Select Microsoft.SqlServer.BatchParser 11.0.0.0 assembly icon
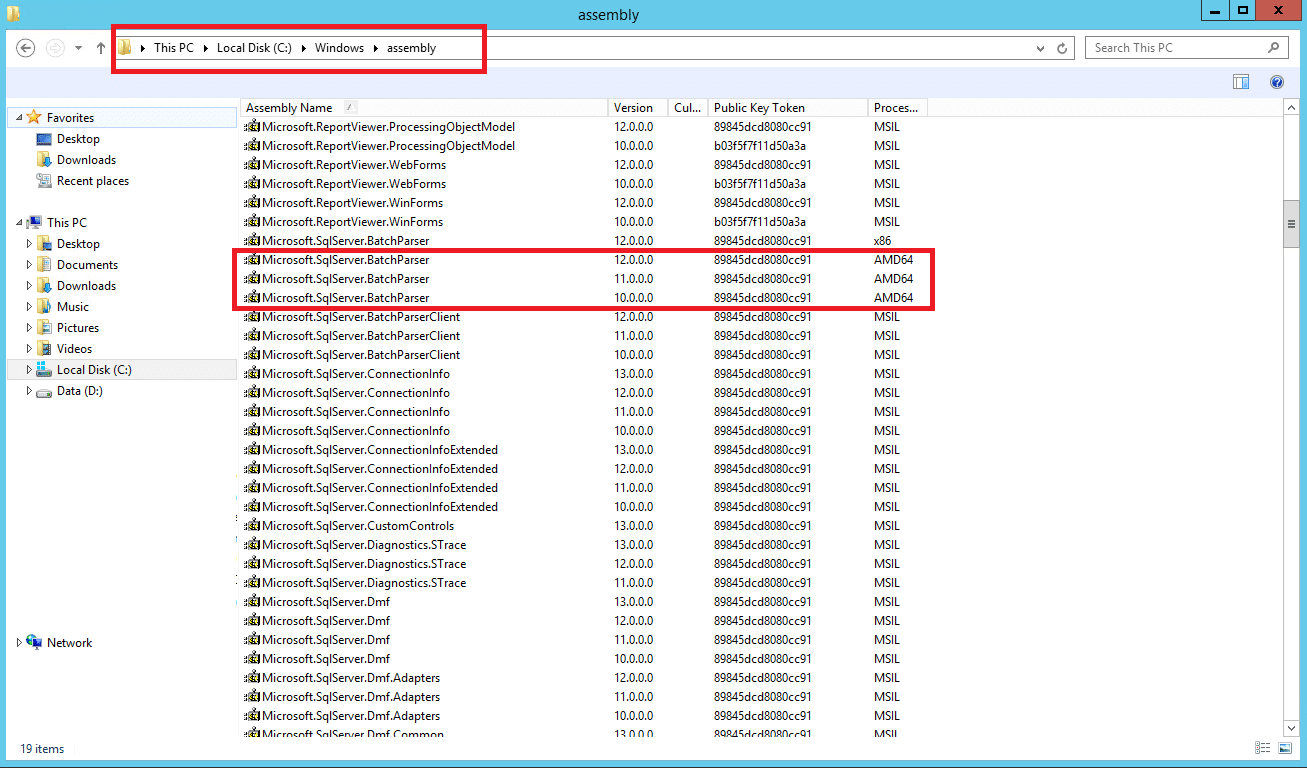 pyautogui.click(x=252, y=279)
